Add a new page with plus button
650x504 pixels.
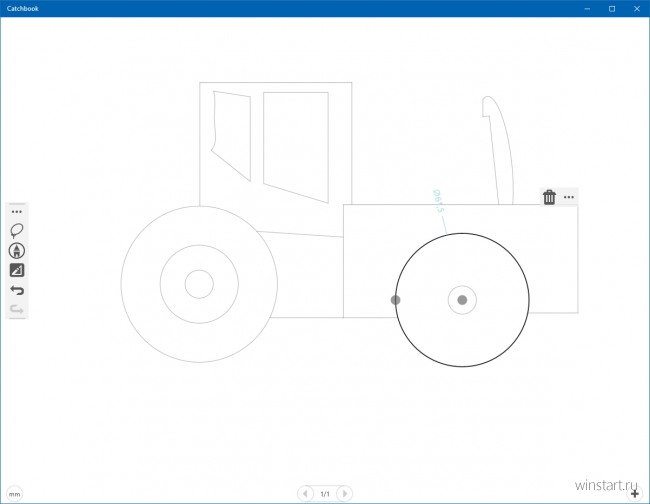pyautogui.click(x=635, y=494)
